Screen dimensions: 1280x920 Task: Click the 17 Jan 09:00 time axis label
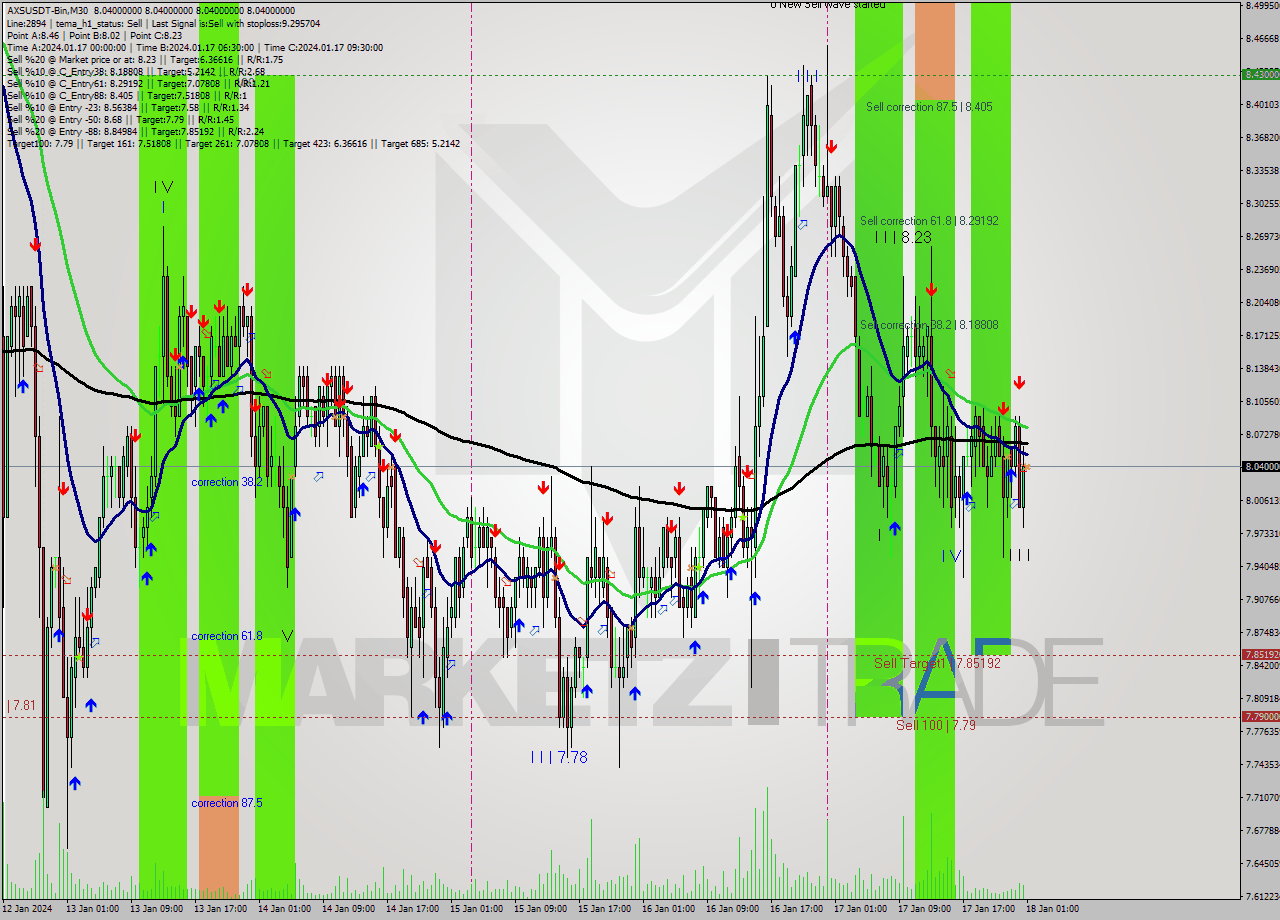tap(924, 909)
